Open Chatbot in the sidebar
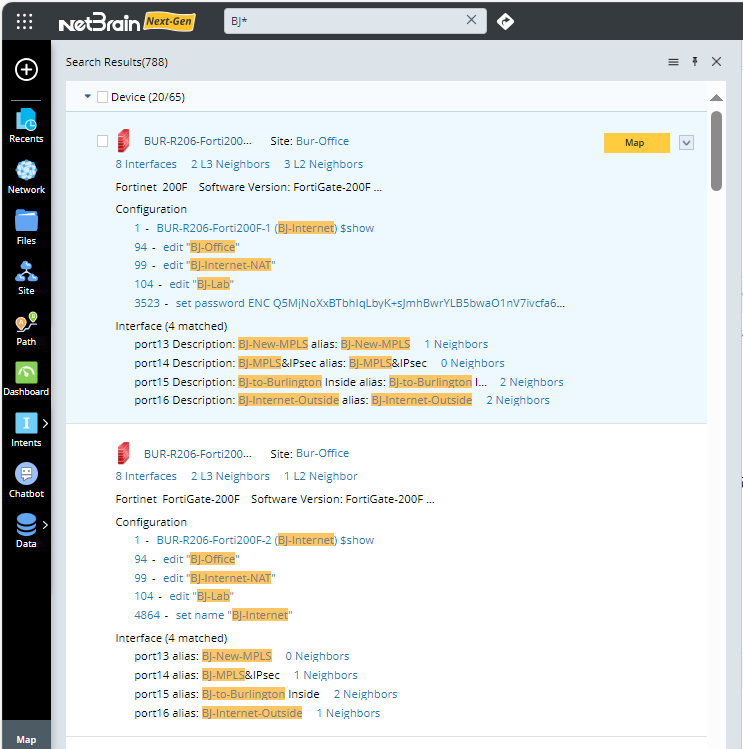The image size is (743, 749). point(26,481)
